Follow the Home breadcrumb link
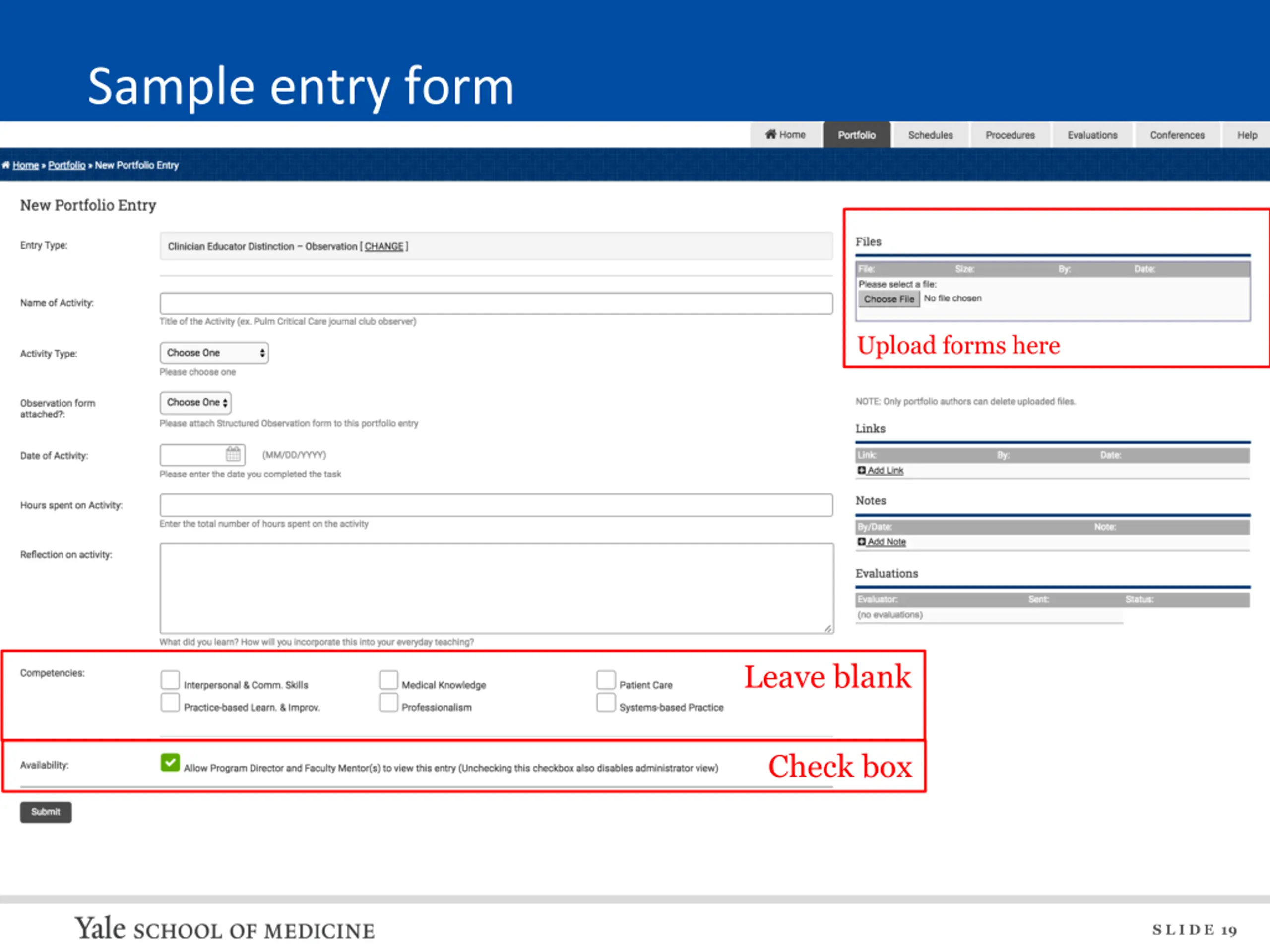This screenshot has height=952, width=1270. click(26, 165)
